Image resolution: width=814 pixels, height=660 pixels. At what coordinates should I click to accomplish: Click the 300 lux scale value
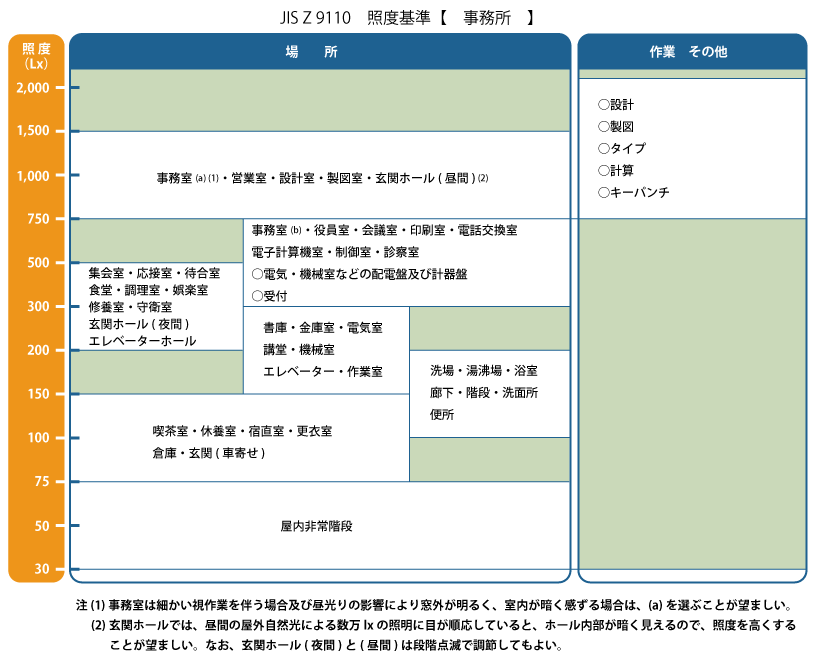(x=38, y=306)
